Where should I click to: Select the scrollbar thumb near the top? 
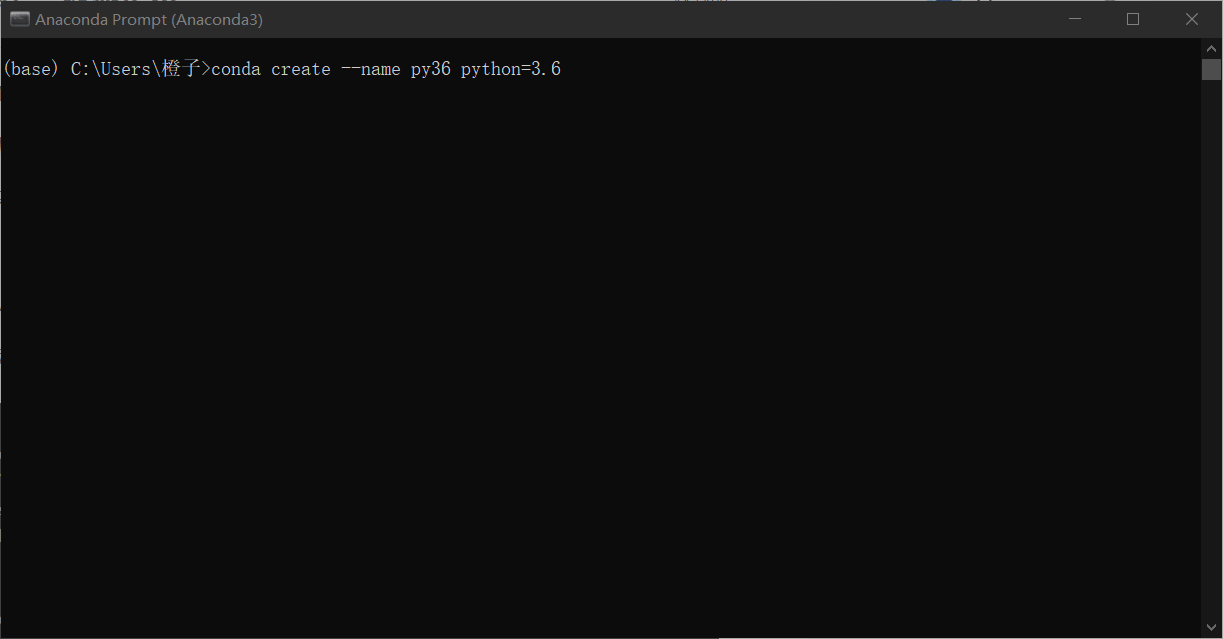click(1210, 68)
